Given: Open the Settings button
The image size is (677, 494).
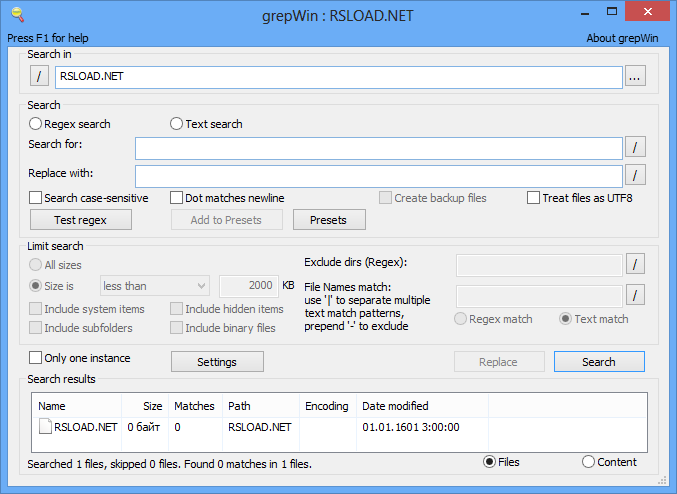Looking at the screenshot, I should (217, 361).
